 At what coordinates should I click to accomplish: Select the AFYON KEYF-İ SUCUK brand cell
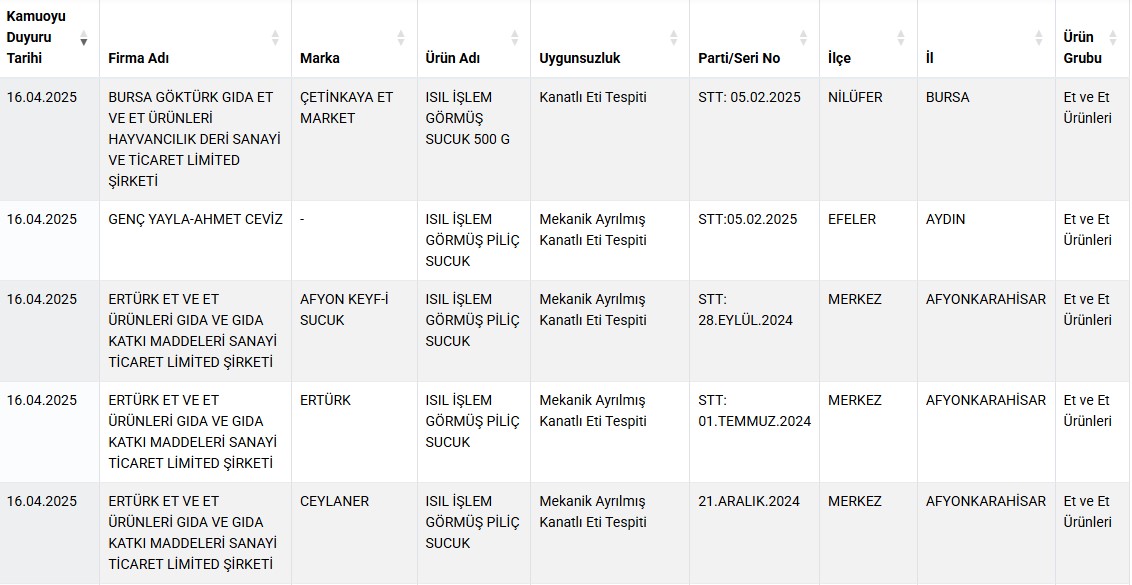(x=354, y=331)
